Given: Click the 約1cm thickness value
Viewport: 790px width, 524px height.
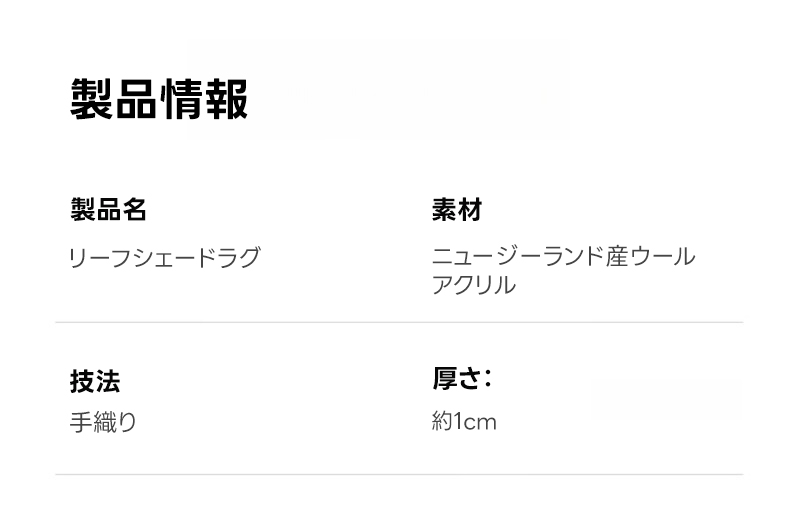Looking at the screenshot, I should pyautogui.click(x=463, y=422).
